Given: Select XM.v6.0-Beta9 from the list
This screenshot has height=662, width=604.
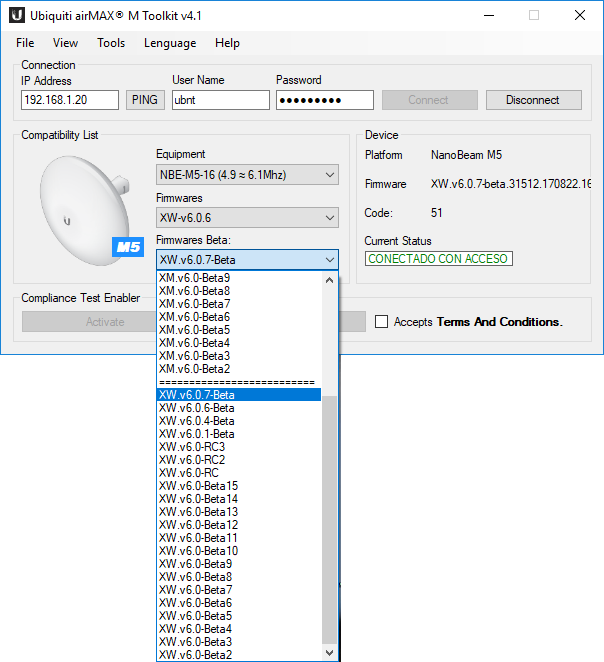Looking at the screenshot, I should click(239, 278).
